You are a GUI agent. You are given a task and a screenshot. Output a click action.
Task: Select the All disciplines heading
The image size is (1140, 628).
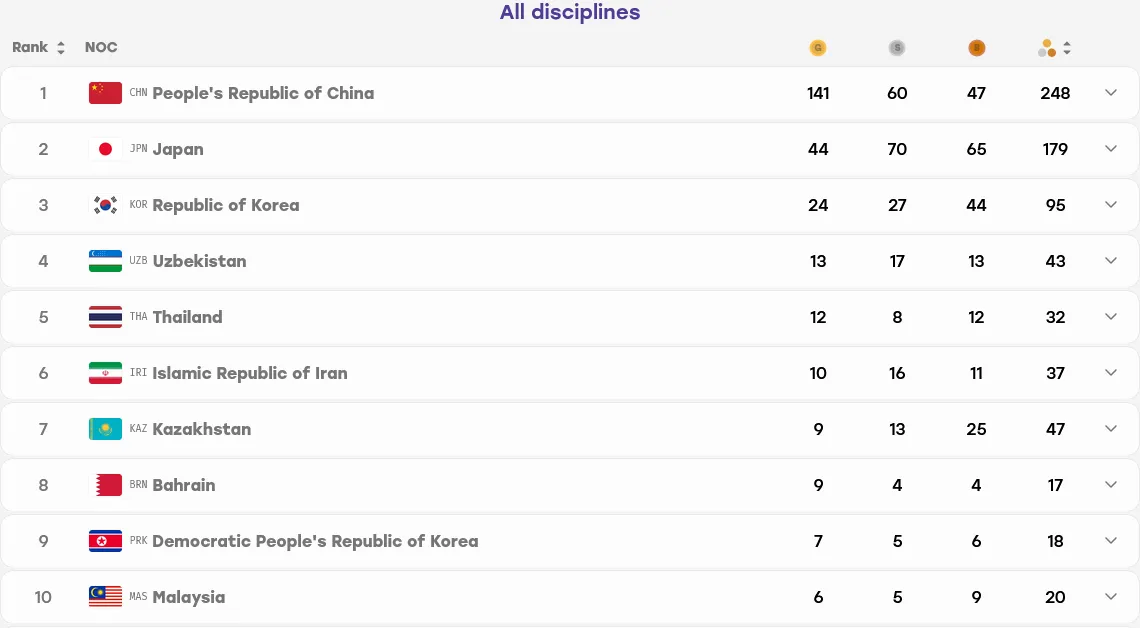(x=570, y=12)
